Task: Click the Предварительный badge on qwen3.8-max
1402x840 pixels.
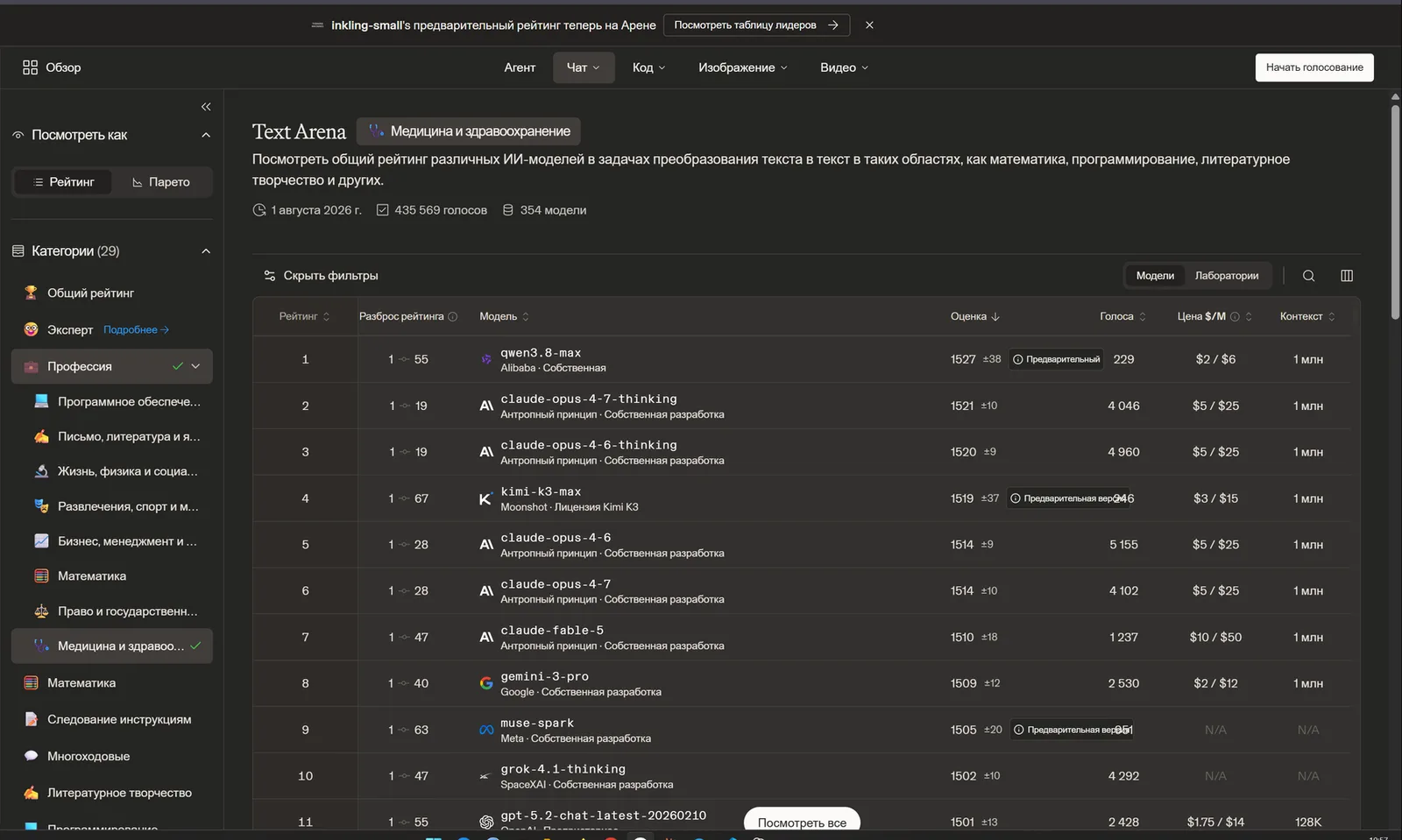Action: point(1056,359)
